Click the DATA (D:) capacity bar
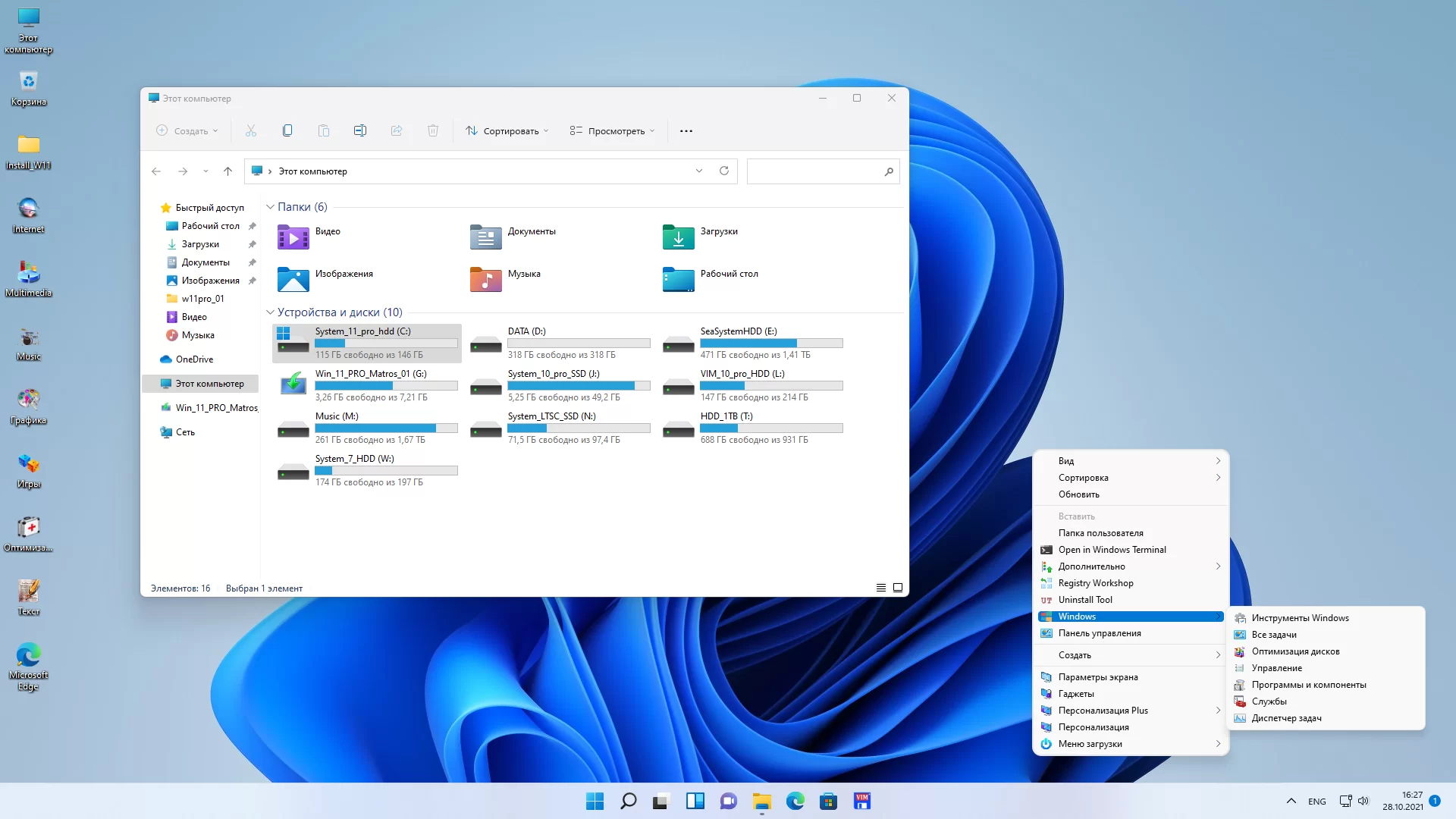Image resolution: width=1456 pixels, height=819 pixels. [579, 344]
